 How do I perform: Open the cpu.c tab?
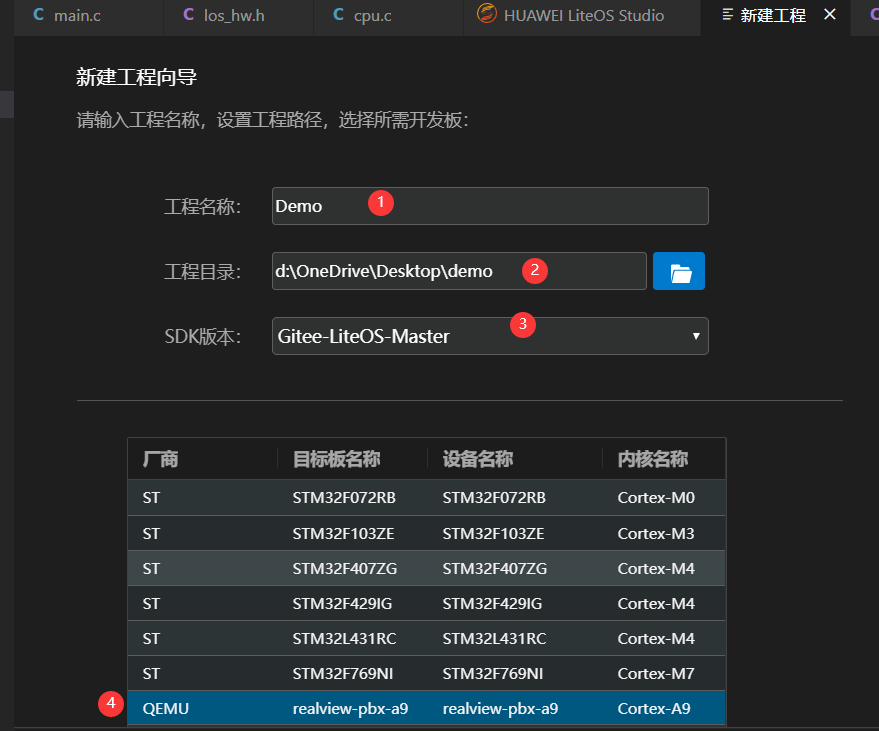[388, 16]
